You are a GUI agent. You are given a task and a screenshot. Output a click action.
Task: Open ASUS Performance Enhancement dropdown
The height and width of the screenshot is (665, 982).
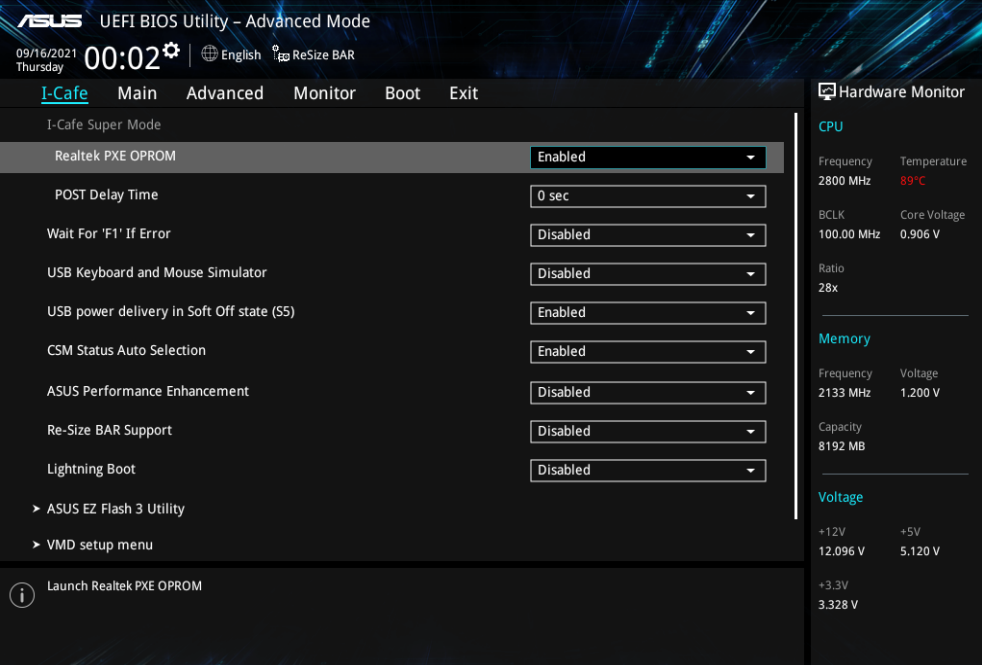648,392
